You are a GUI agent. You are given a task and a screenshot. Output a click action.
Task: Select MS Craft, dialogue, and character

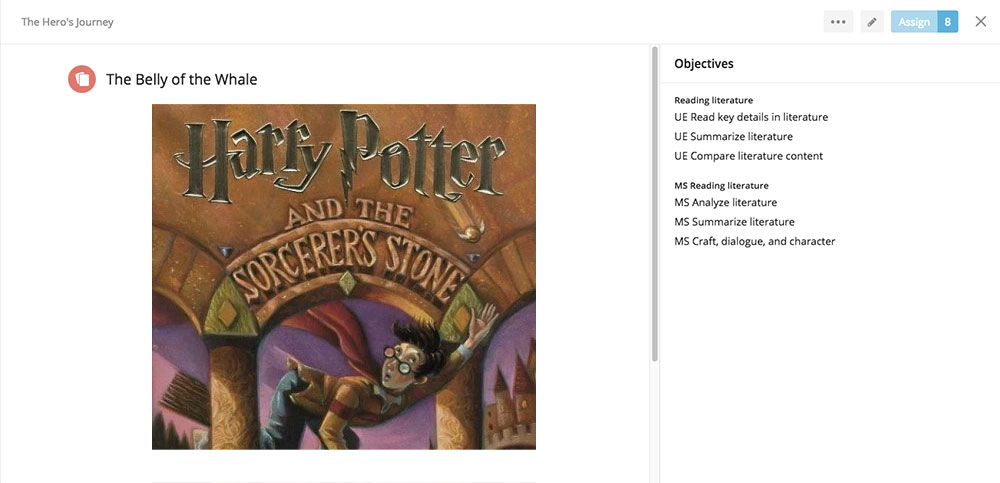(754, 241)
